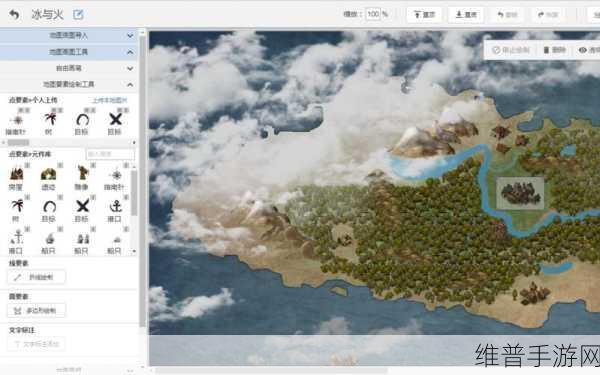Expand the 自由画笔 section
Image resolution: width=600 pixels, height=375 pixels.
69,68
